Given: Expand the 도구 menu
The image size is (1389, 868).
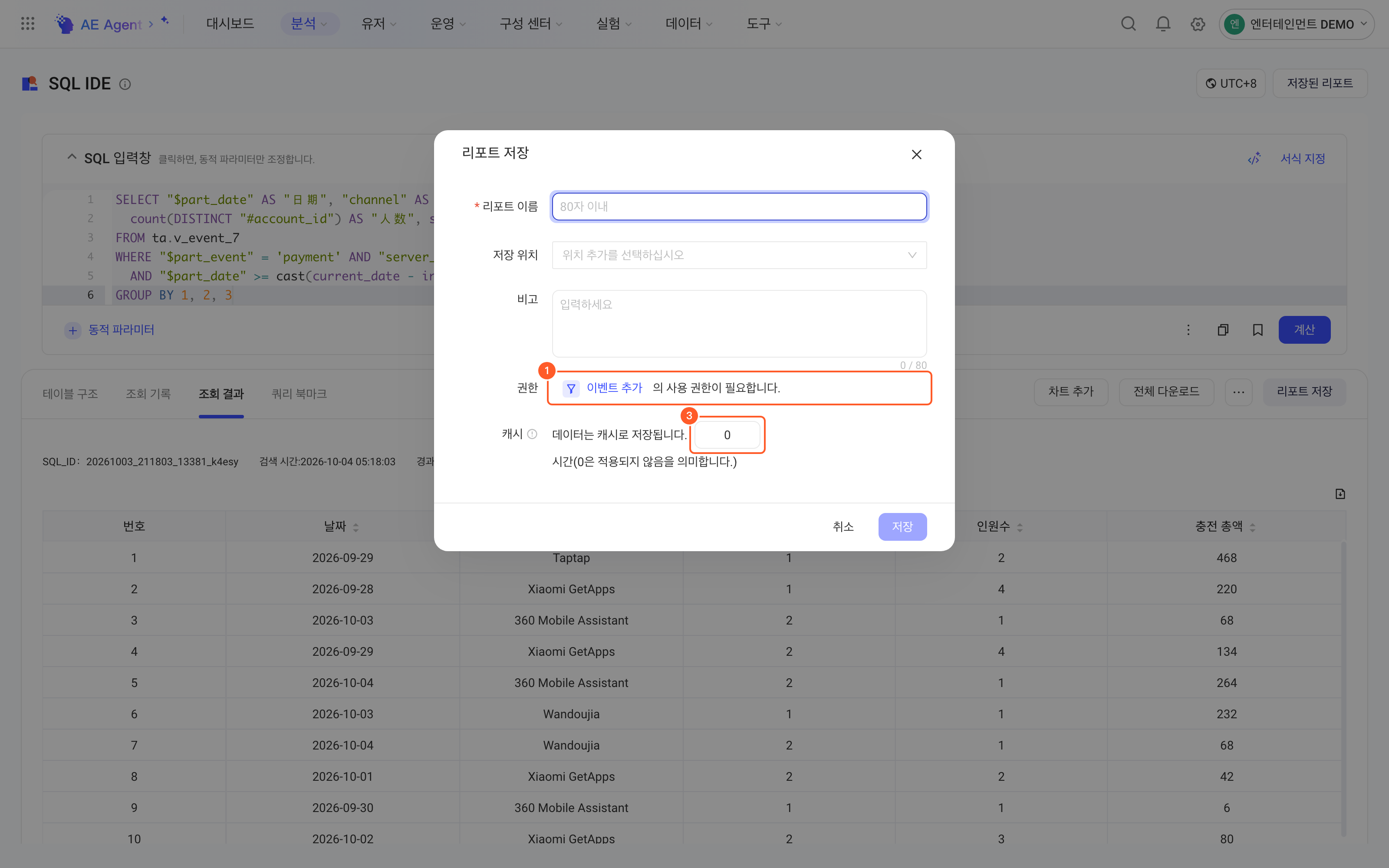Looking at the screenshot, I should pyautogui.click(x=764, y=23).
